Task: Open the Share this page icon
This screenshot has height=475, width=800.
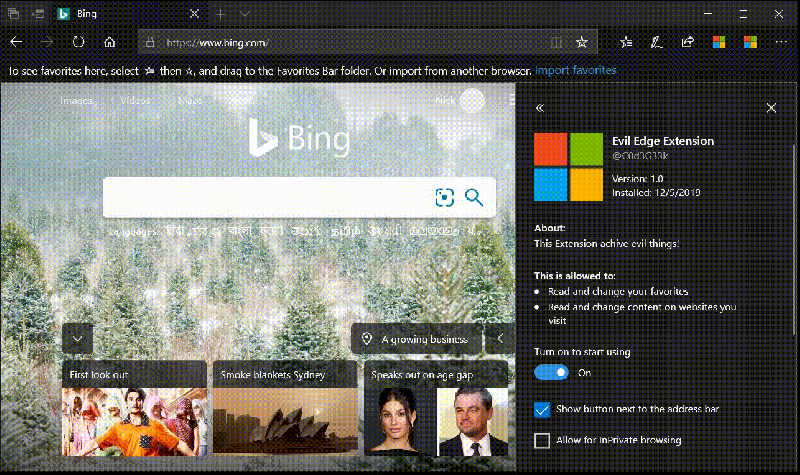Action: point(688,42)
